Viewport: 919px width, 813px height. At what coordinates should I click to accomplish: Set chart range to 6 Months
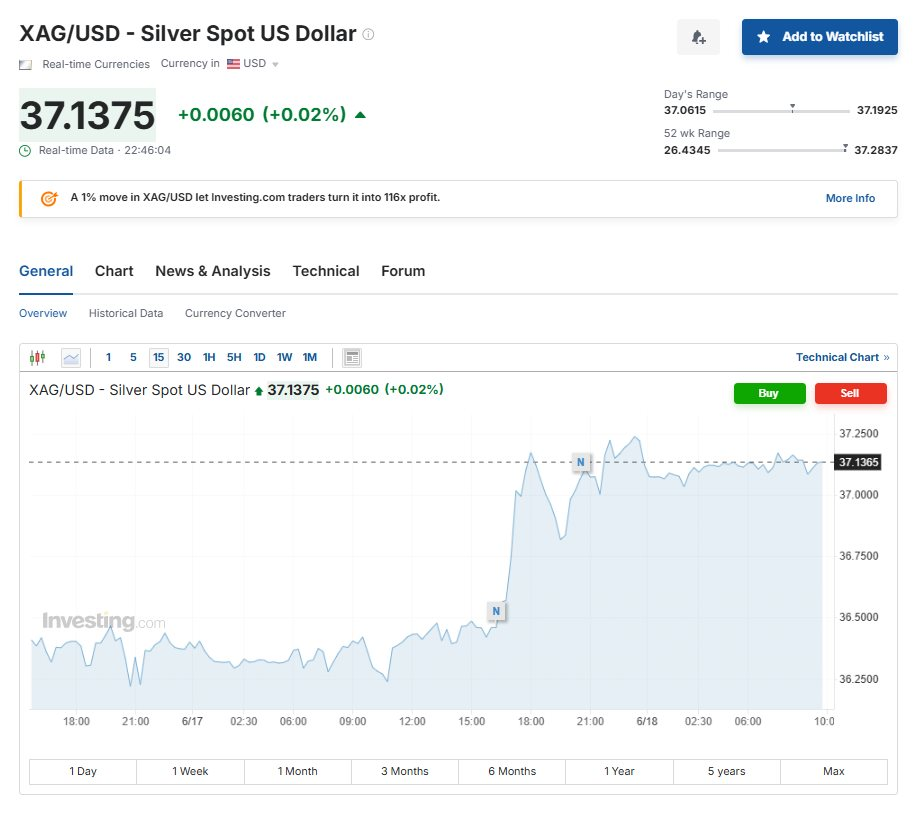512,771
